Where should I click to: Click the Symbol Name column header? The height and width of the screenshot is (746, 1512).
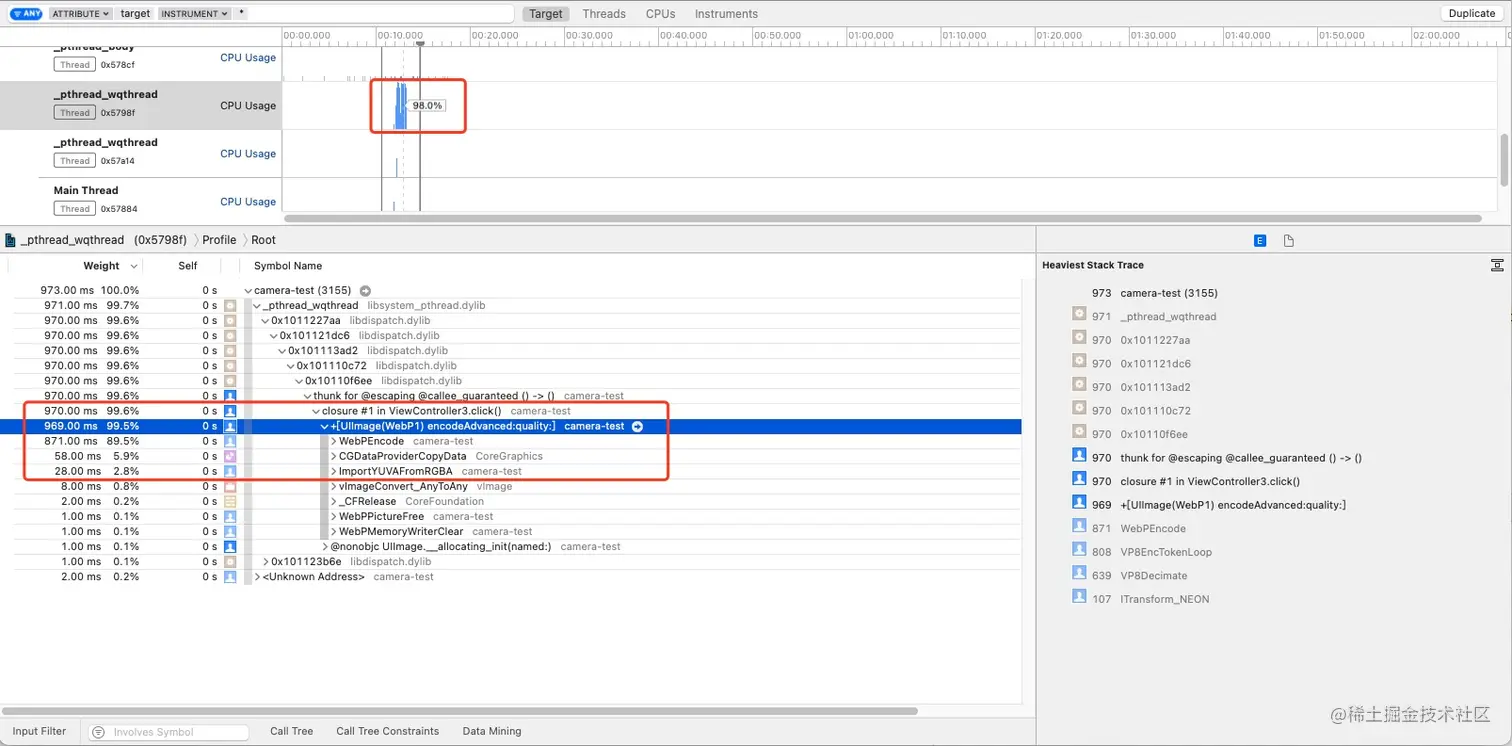(x=288, y=266)
